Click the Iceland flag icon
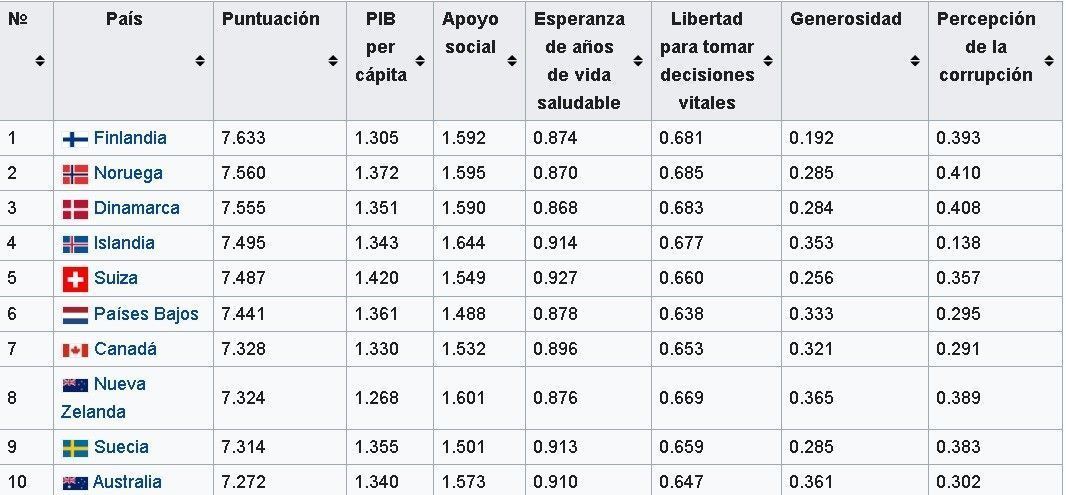Viewport: 1066px width, 495px height. pos(75,244)
